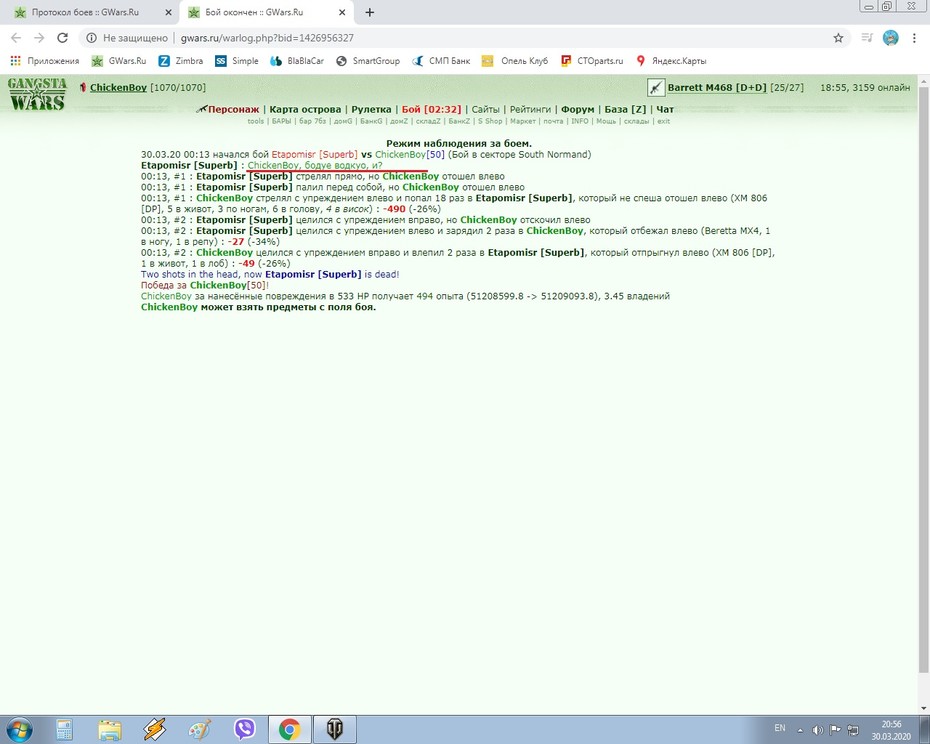Click the INFO sublink
This screenshot has height=744, width=930.
[x=579, y=121]
